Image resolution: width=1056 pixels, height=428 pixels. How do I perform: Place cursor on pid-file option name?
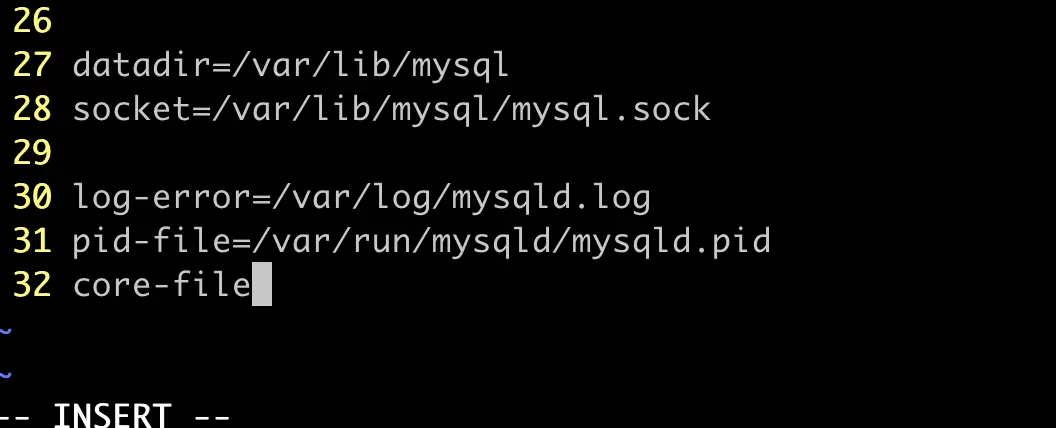pyautogui.click(x=152, y=242)
